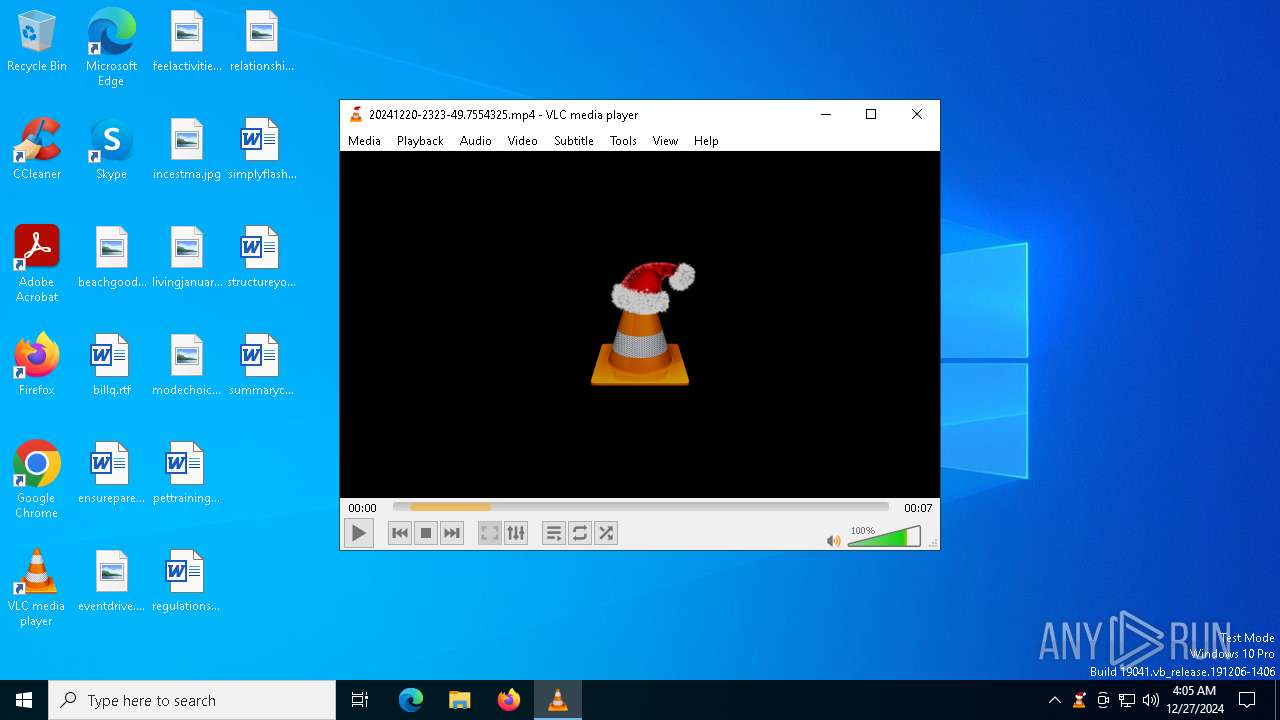Viewport: 1280px width, 720px height.
Task: Toggle VLC fullscreen video mode
Action: [489, 533]
